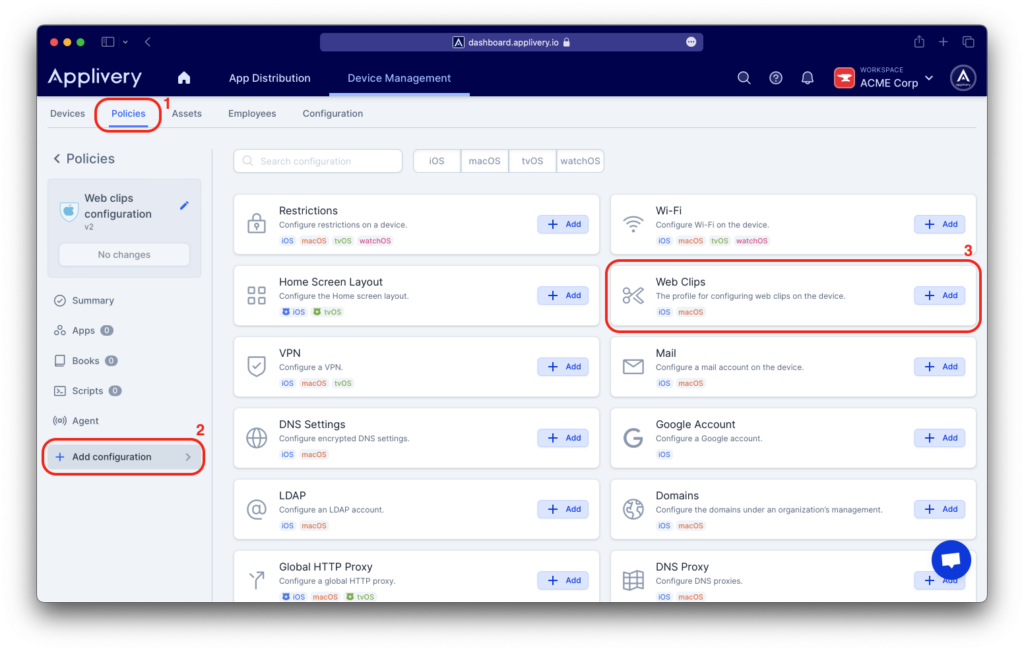This screenshot has height=651, width=1024.
Task: Click the Wi-Fi signal icon
Action: (x=633, y=224)
